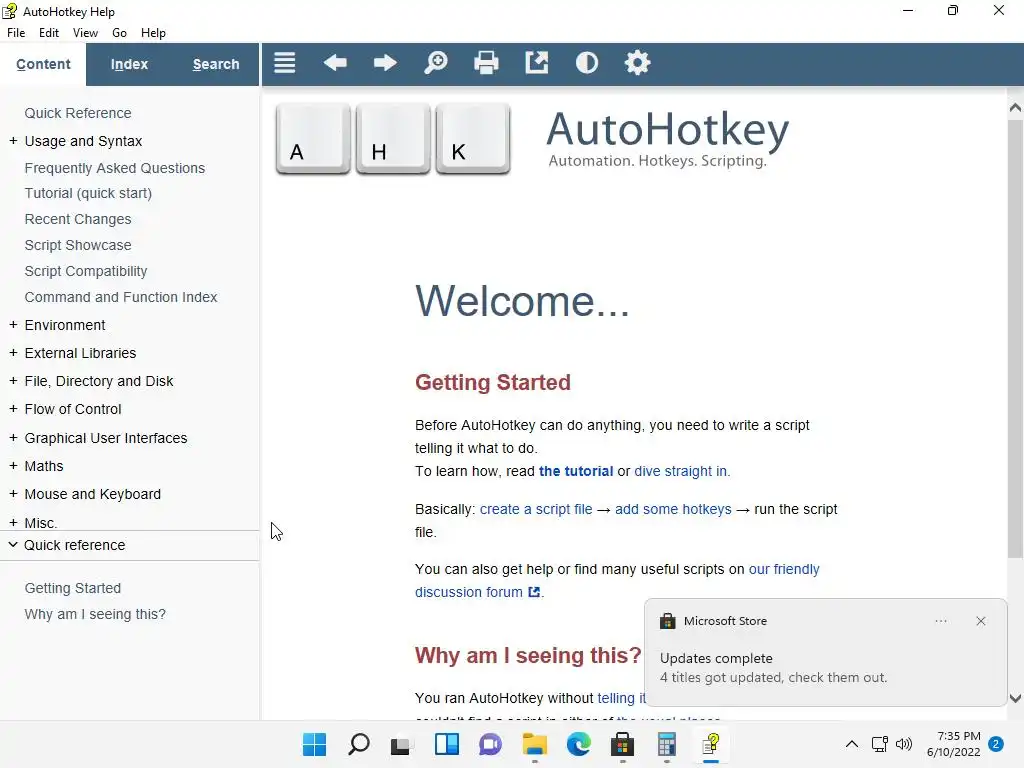Open Recent Changes topic
This screenshot has height=768, width=1024.
pos(78,219)
